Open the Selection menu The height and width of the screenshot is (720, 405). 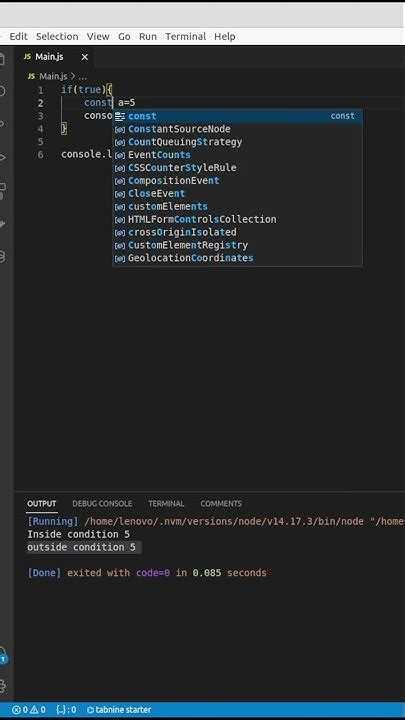click(57, 36)
